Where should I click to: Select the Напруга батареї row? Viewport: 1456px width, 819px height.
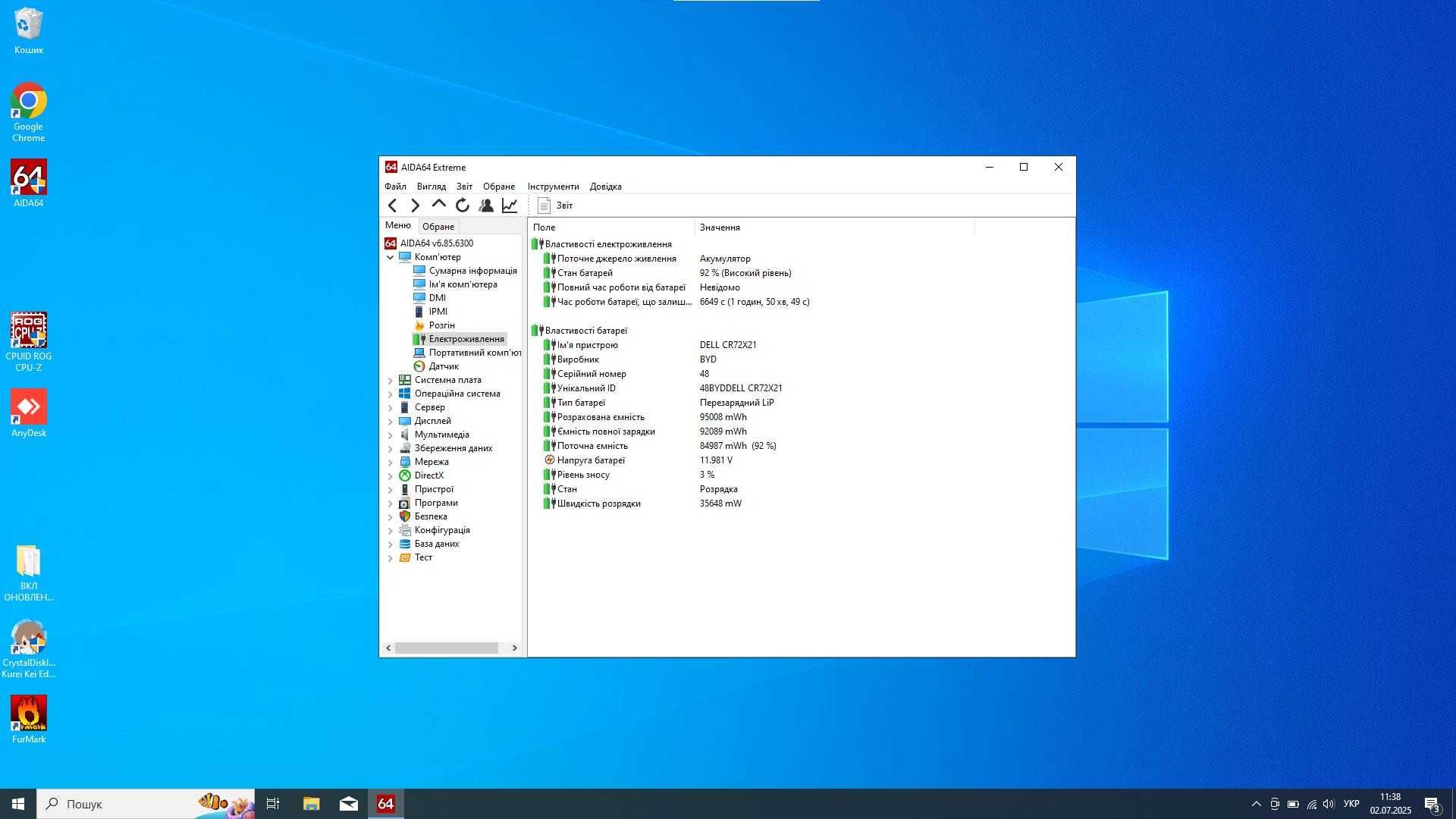(x=639, y=460)
